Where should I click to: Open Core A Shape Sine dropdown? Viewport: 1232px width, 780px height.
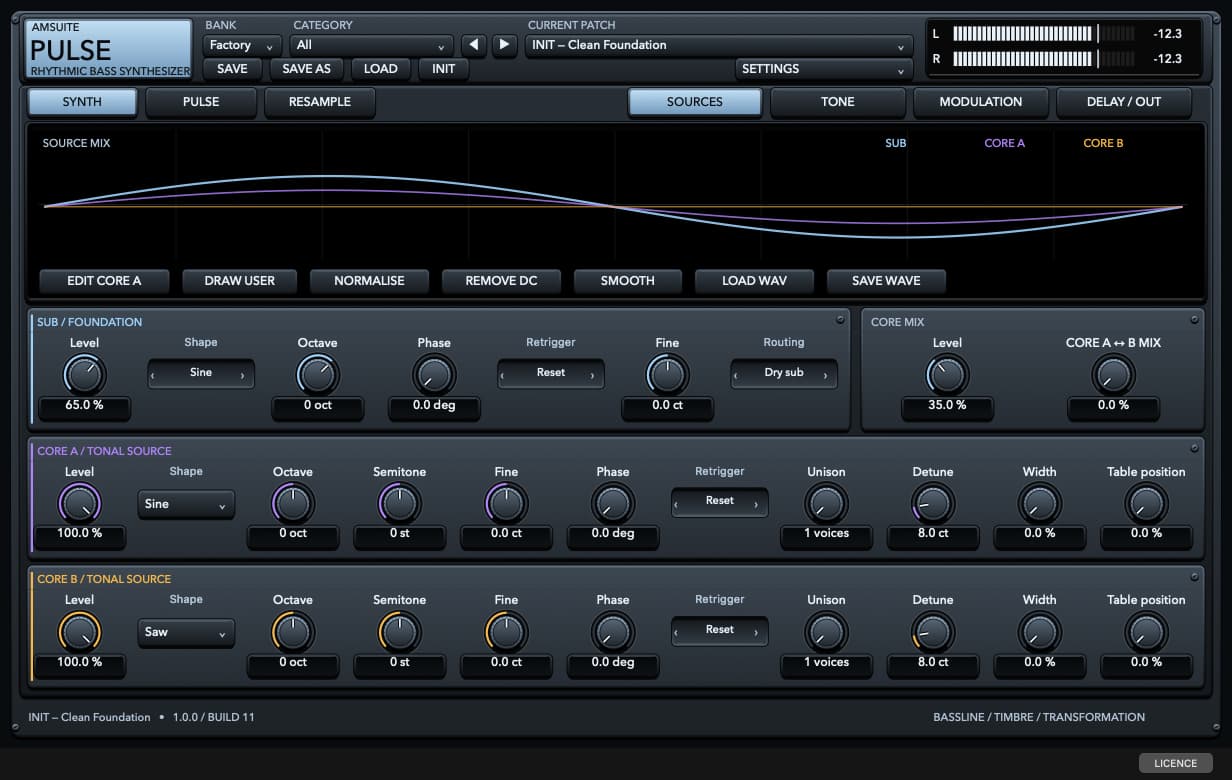[x=186, y=504]
